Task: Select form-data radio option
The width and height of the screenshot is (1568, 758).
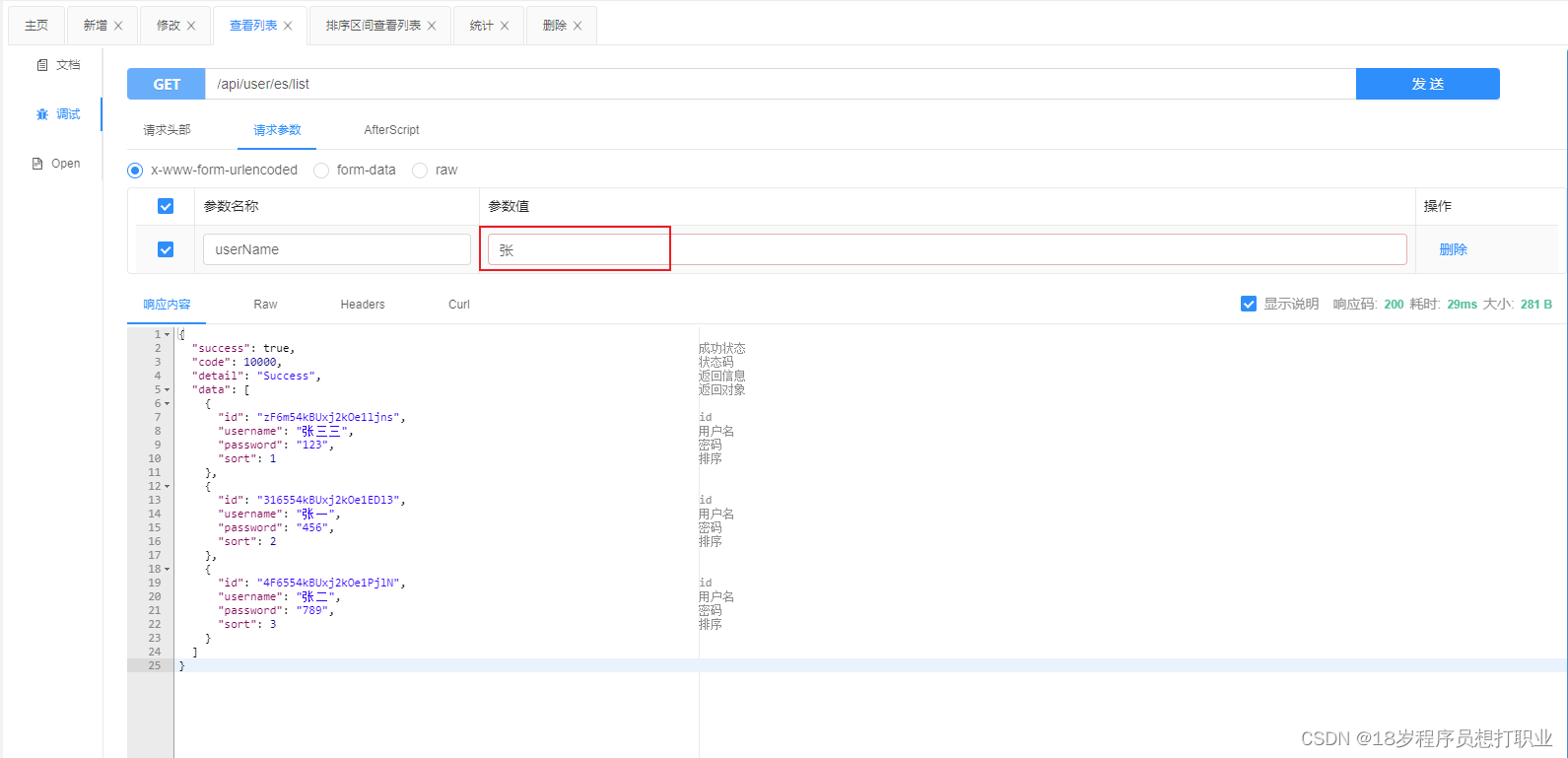Action: tap(321, 171)
